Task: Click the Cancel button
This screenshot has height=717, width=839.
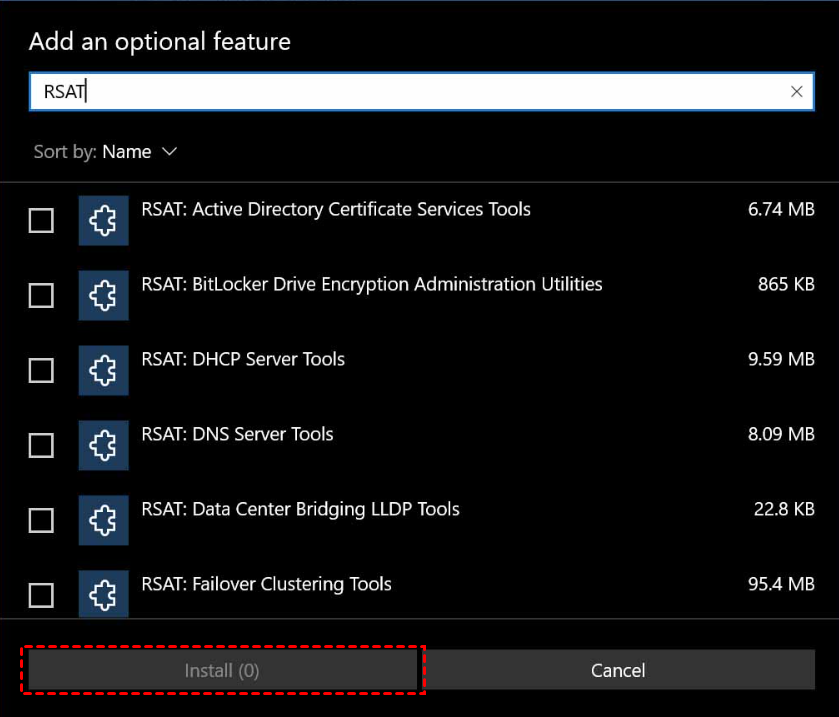Action: click(618, 670)
